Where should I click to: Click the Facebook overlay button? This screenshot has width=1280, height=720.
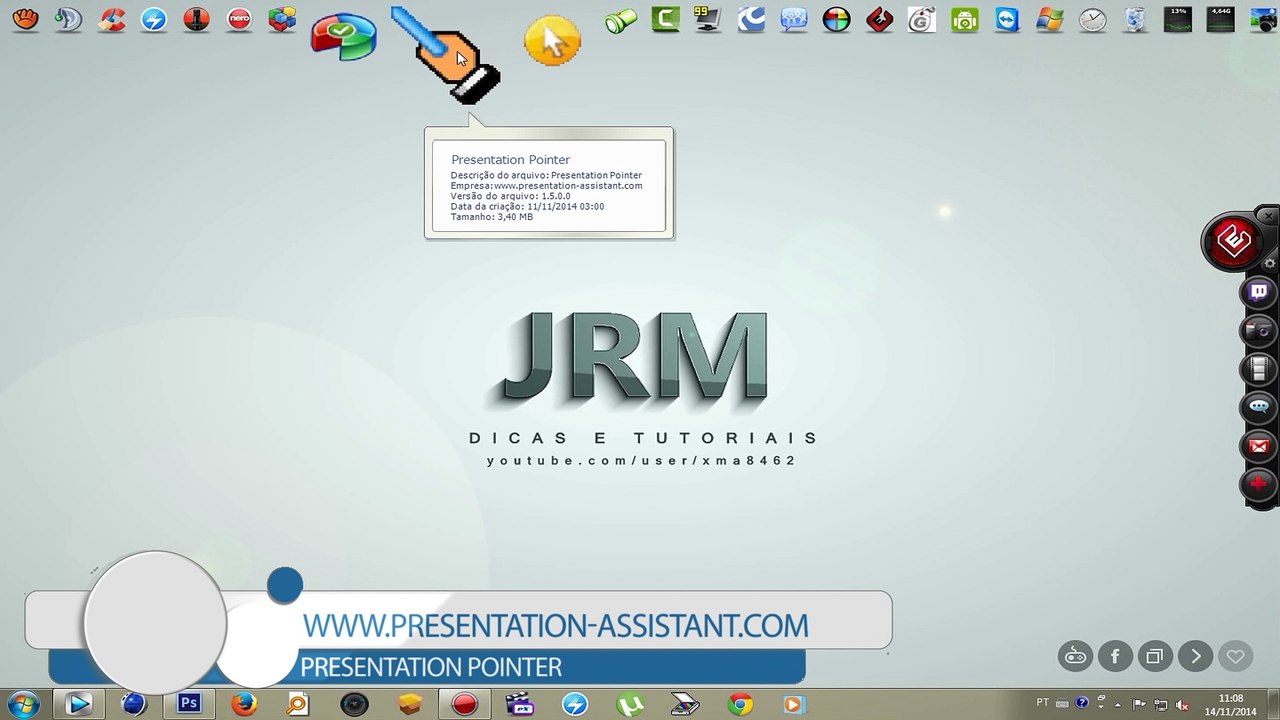[1115, 656]
